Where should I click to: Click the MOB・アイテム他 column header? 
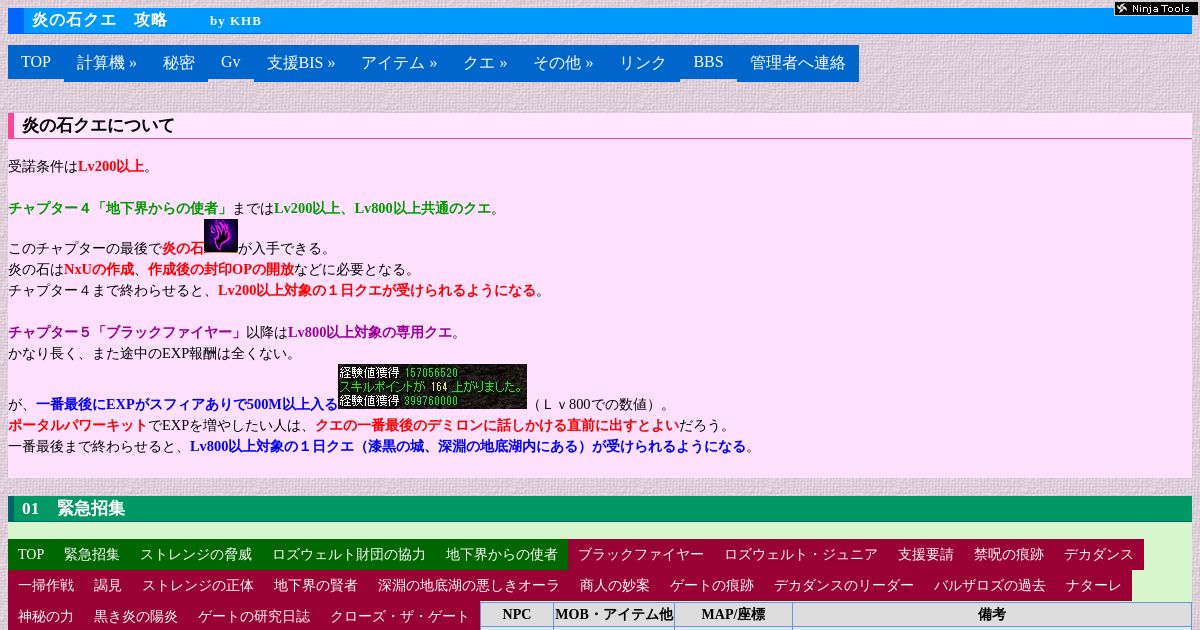pyautogui.click(x=614, y=615)
